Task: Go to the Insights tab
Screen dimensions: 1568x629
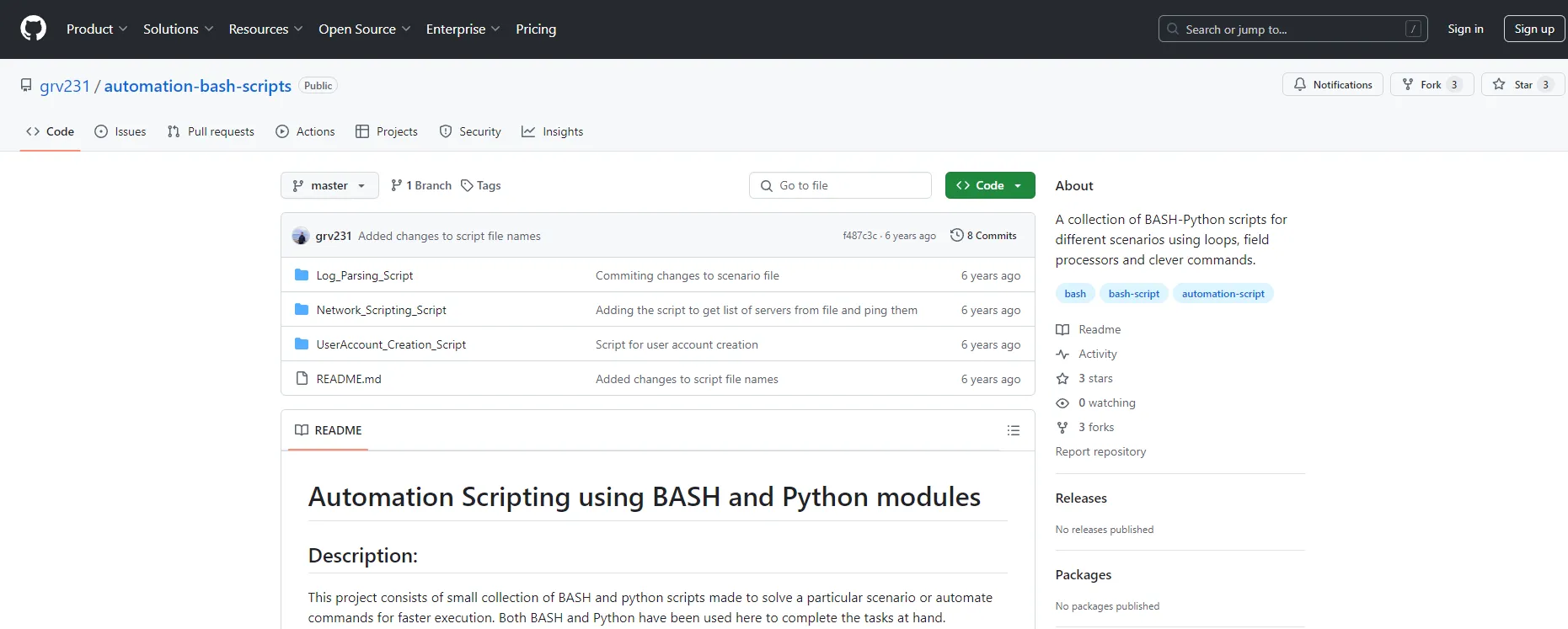Action: click(x=553, y=131)
